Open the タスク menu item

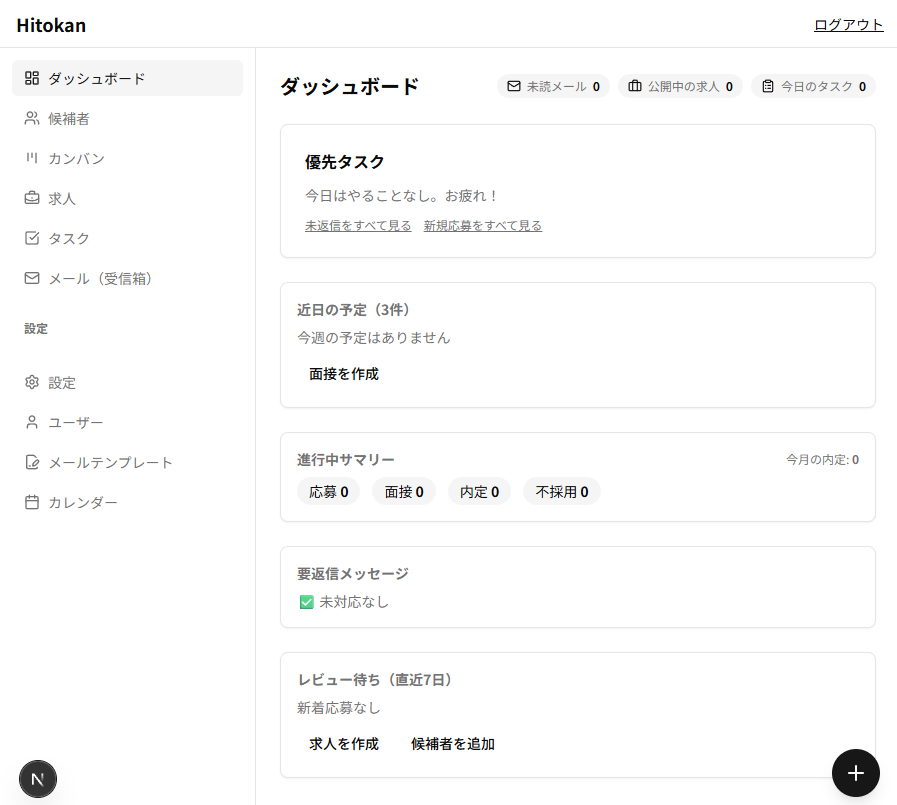pos(69,238)
